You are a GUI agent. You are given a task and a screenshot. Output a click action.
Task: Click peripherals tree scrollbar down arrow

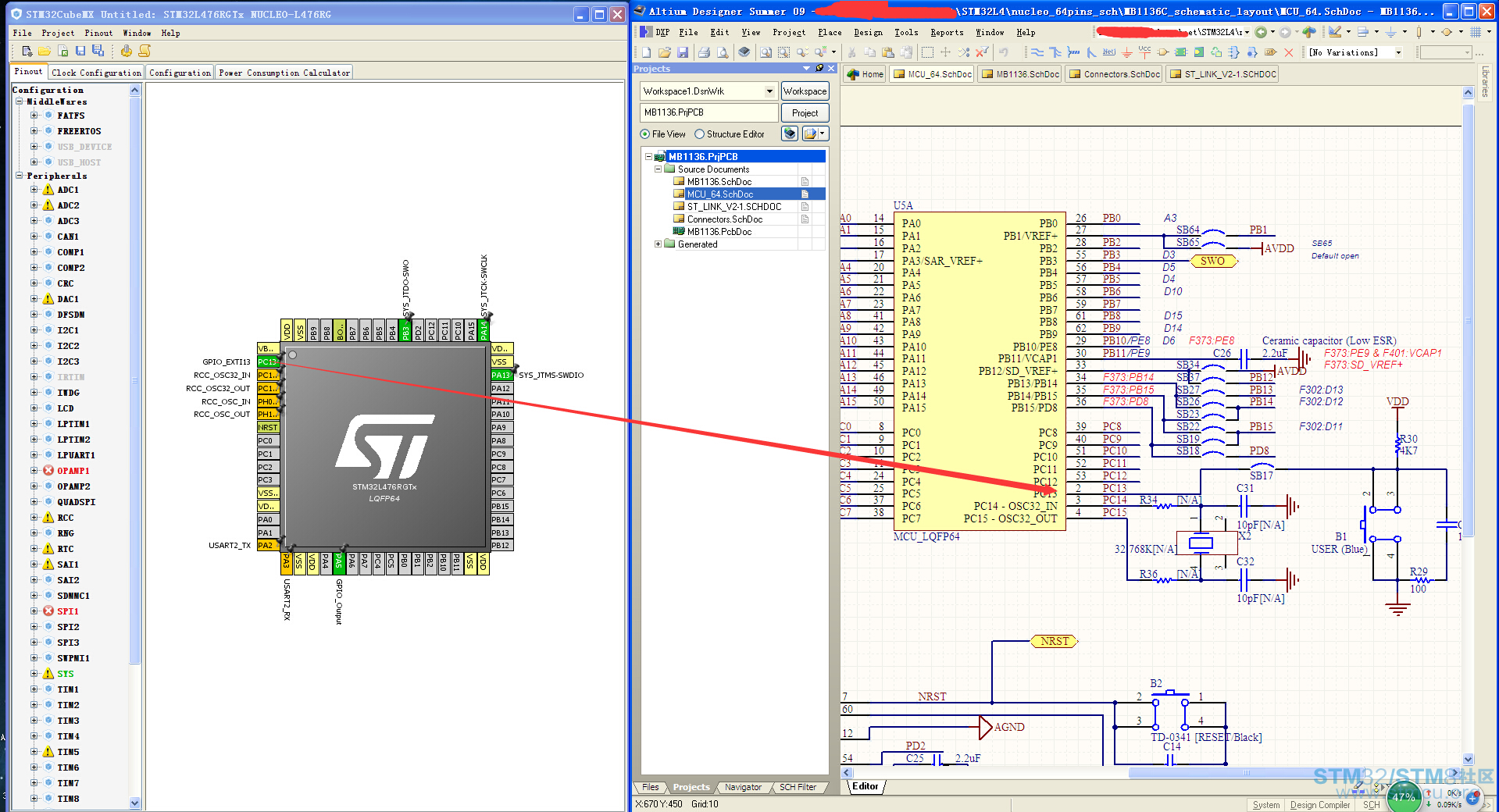[x=135, y=802]
